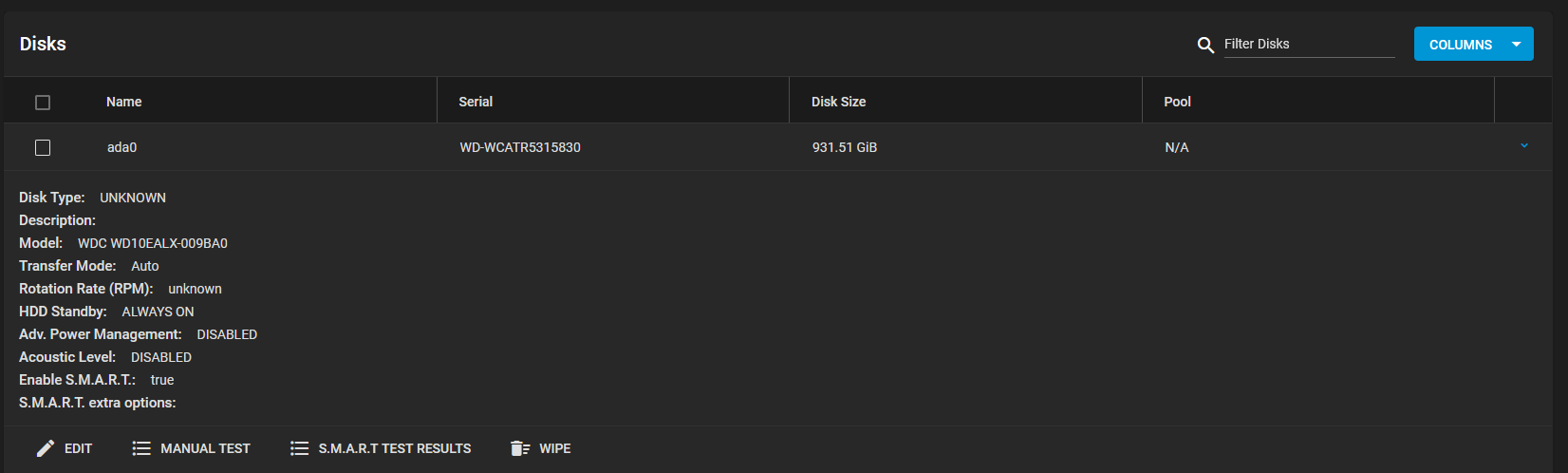Sort by the Disk Size column header
The width and height of the screenshot is (1568, 473).
coord(838,102)
